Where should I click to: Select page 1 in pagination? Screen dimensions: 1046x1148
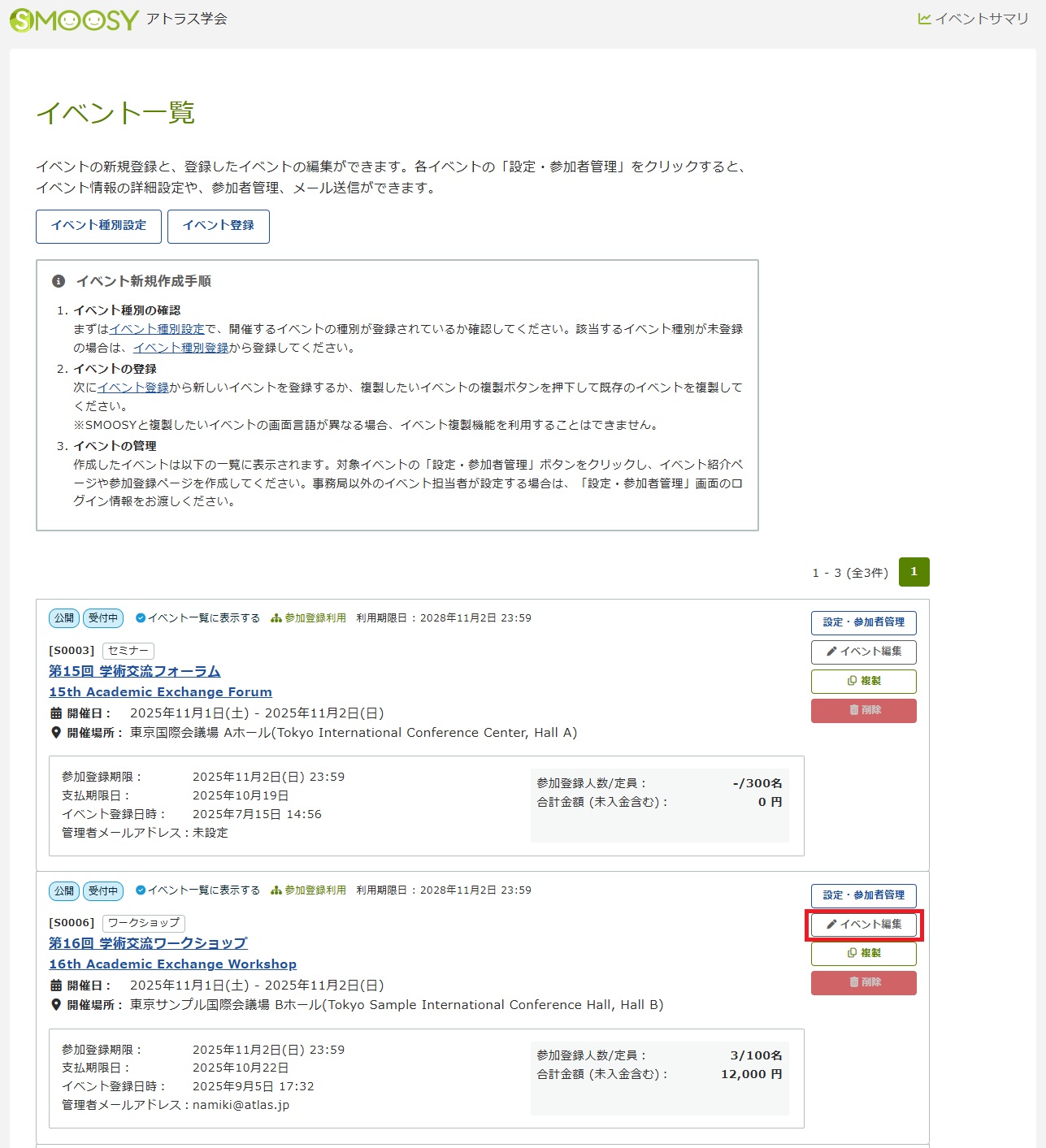914,572
